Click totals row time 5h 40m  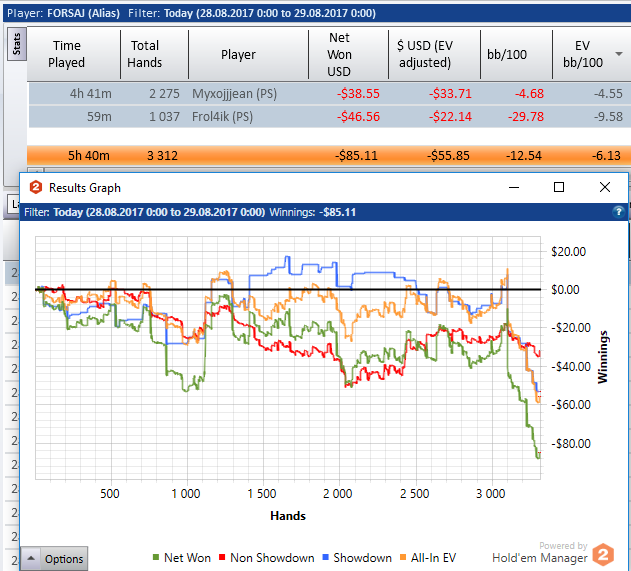click(89, 156)
